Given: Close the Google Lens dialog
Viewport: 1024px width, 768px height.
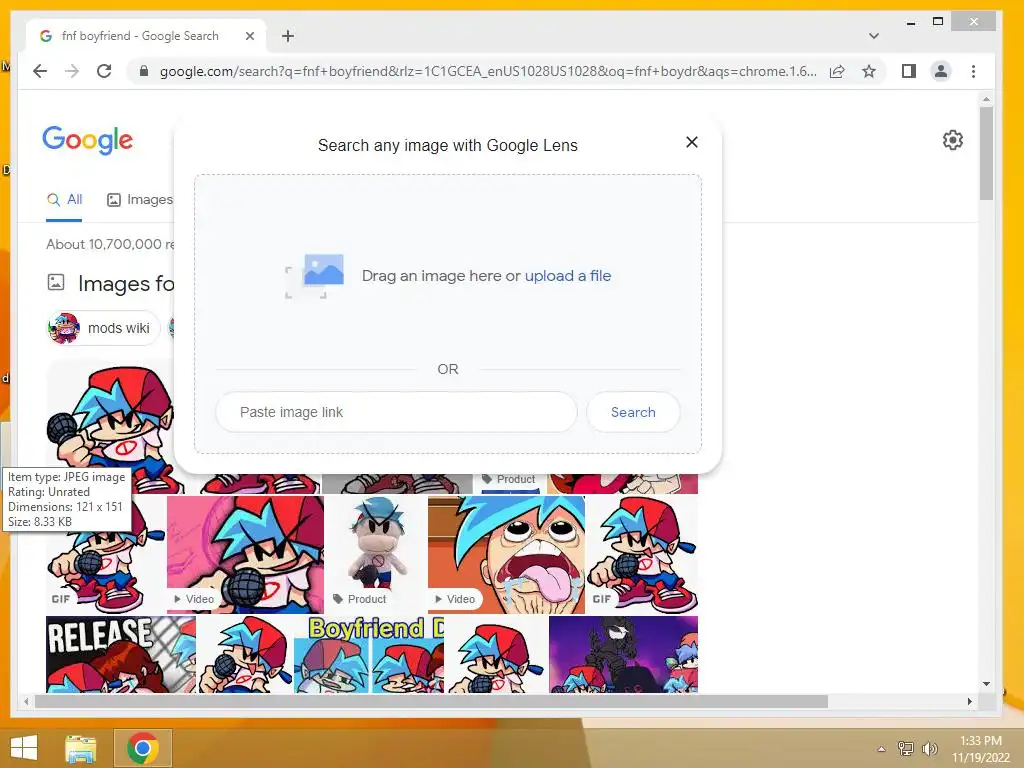Looking at the screenshot, I should 692,142.
